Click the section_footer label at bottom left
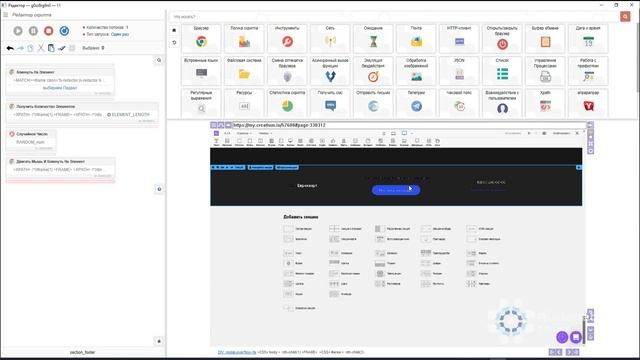Viewport: 640px width, 360px height. (82, 352)
